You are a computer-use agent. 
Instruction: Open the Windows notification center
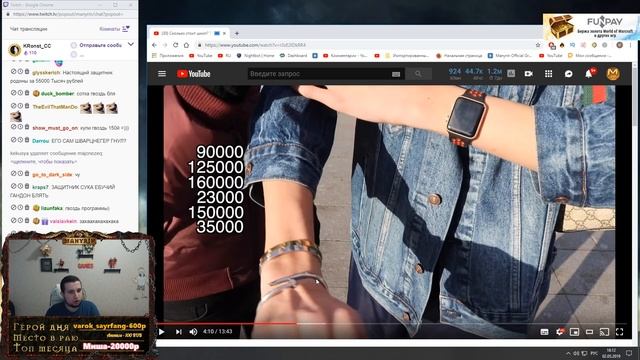click(629, 353)
